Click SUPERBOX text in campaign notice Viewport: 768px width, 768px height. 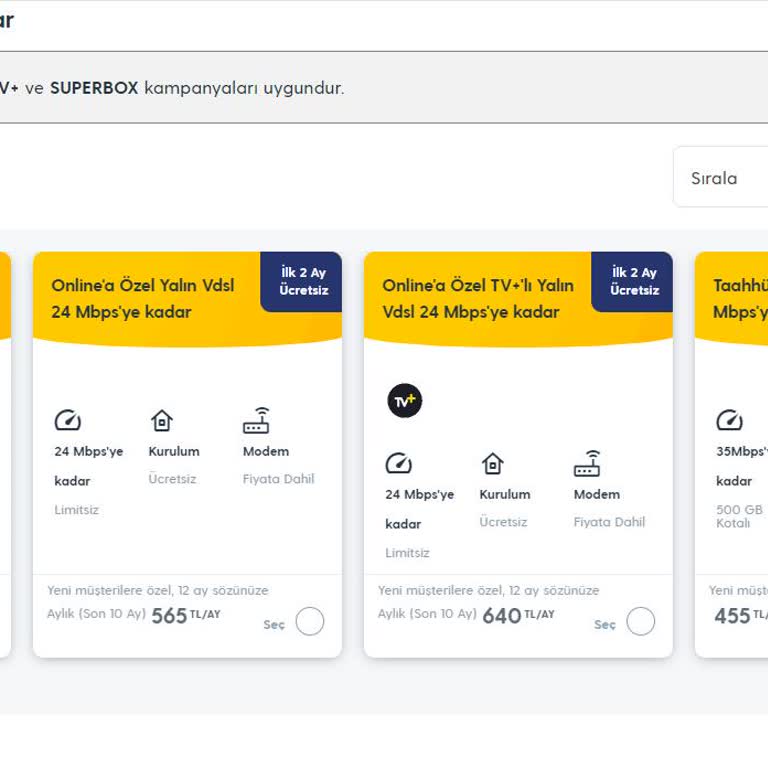coord(94,88)
